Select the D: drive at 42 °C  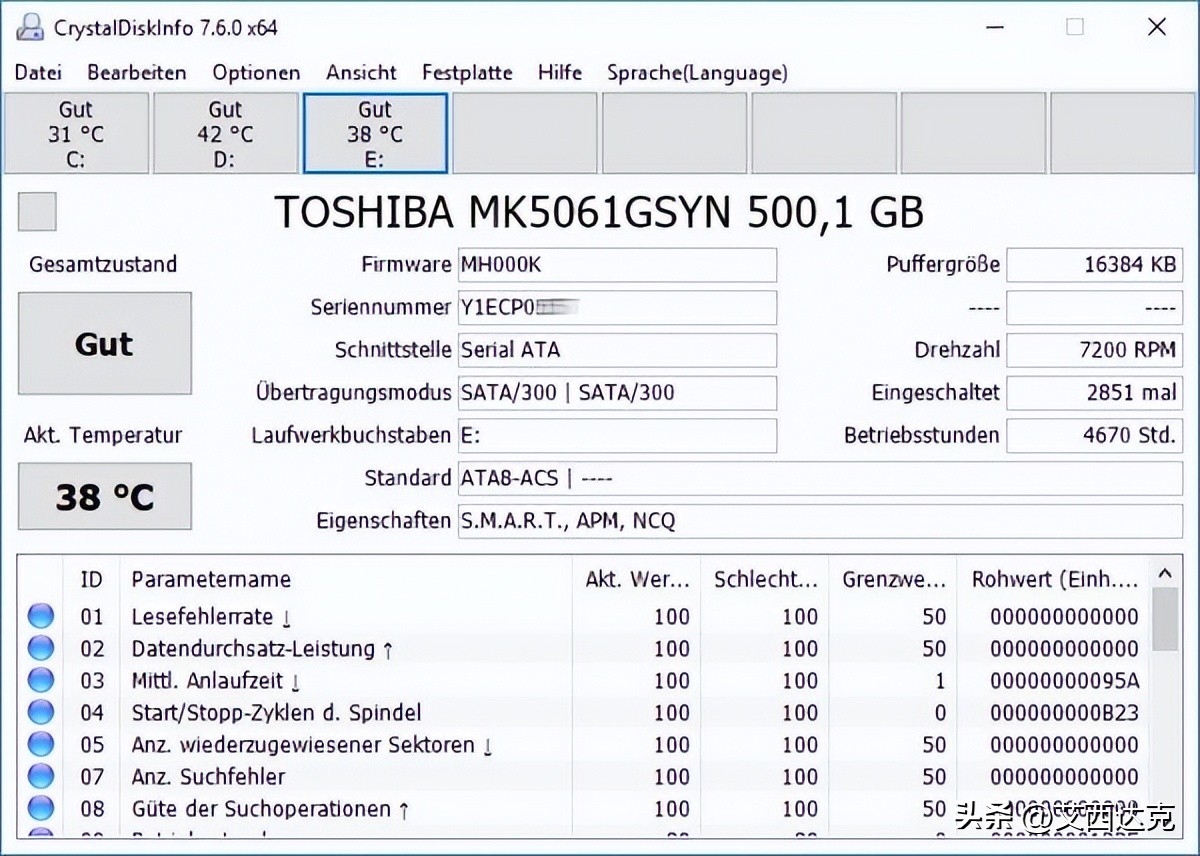226,134
